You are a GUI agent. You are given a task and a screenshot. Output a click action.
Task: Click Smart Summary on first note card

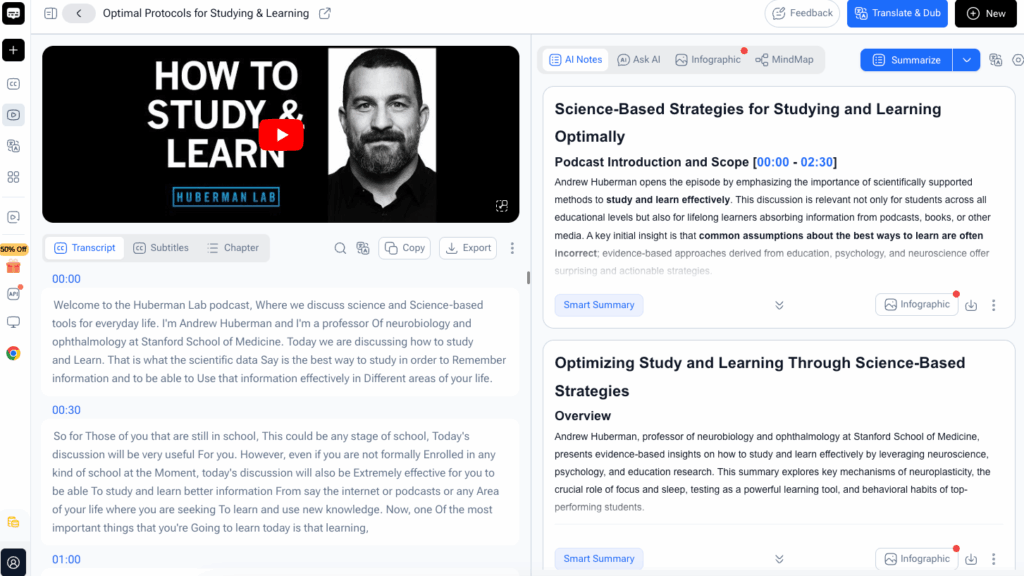click(x=599, y=305)
